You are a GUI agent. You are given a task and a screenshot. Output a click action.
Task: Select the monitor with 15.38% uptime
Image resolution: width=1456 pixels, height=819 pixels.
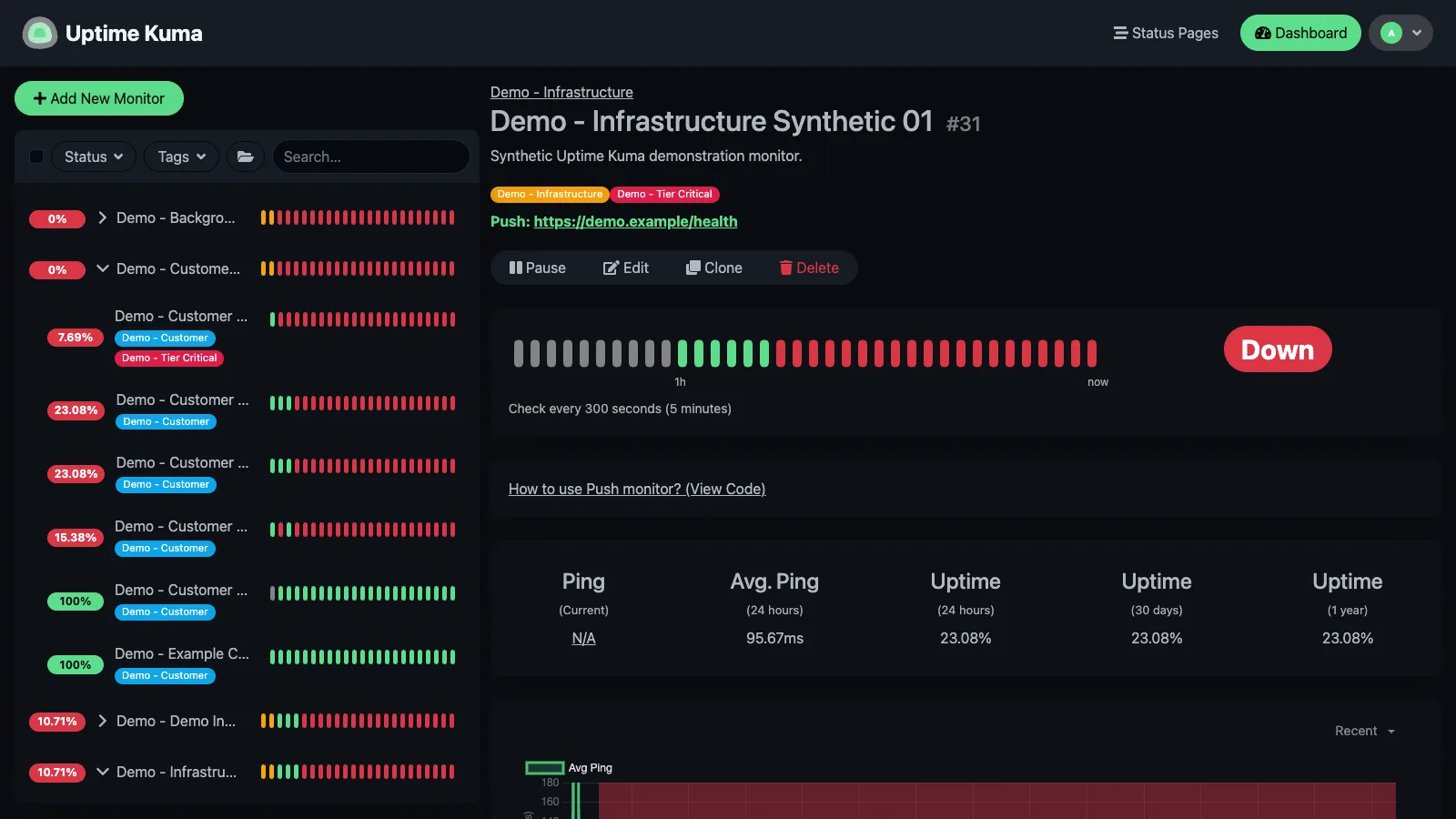point(246,537)
